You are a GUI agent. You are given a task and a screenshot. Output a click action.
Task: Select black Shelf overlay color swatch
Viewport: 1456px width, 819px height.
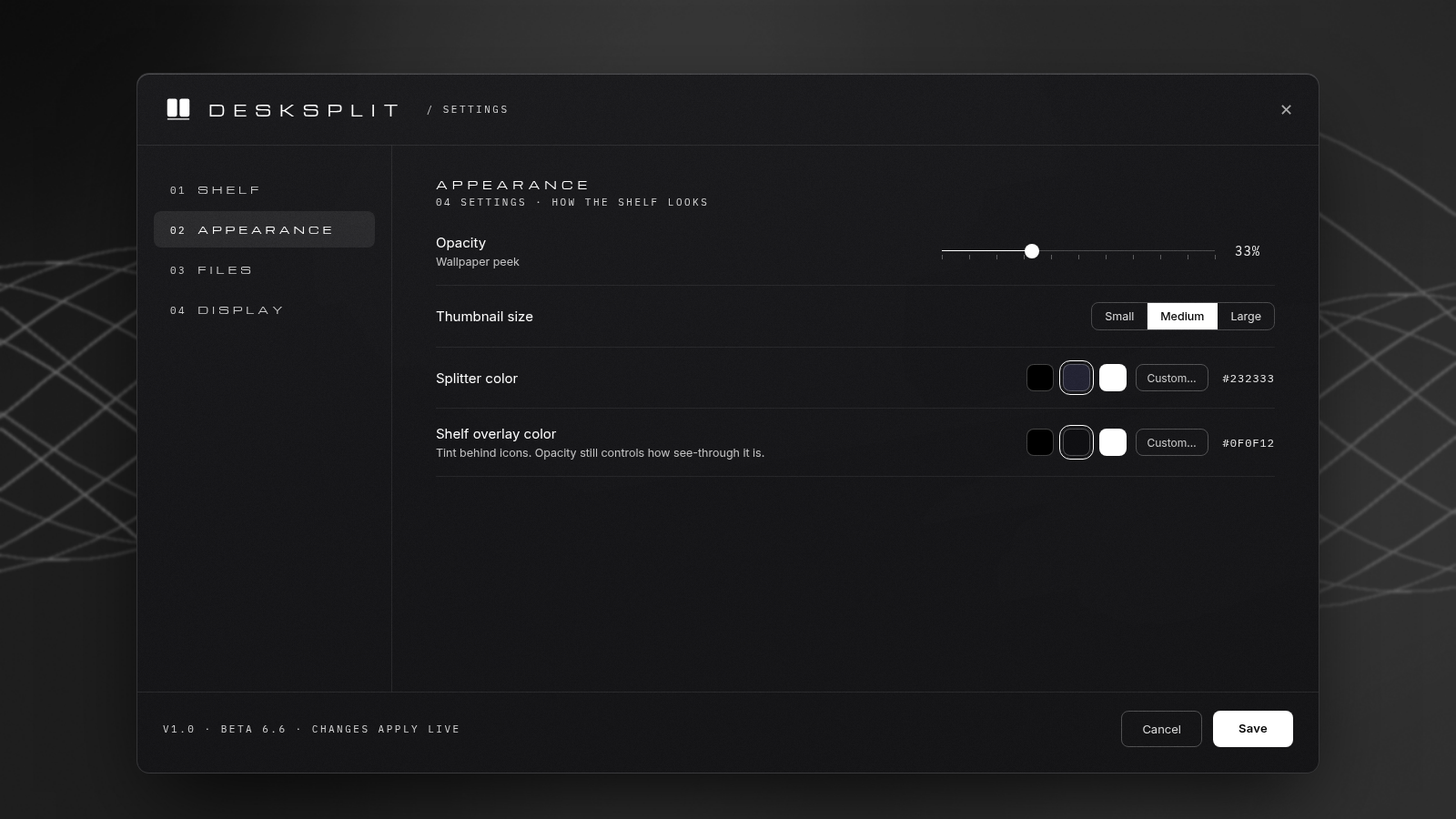tap(1040, 442)
